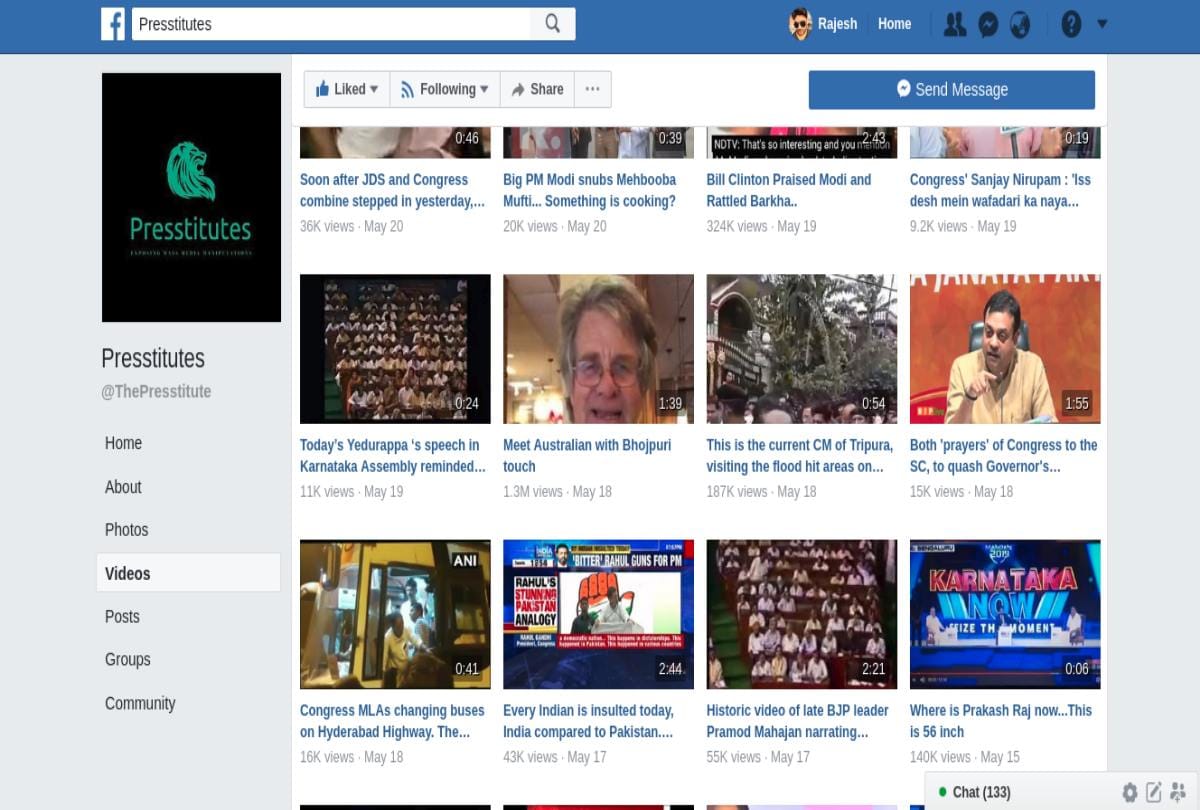This screenshot has width=1200, height=810.
Task: Open the Liked dropdown button
Action: click(x=347, y=89)
